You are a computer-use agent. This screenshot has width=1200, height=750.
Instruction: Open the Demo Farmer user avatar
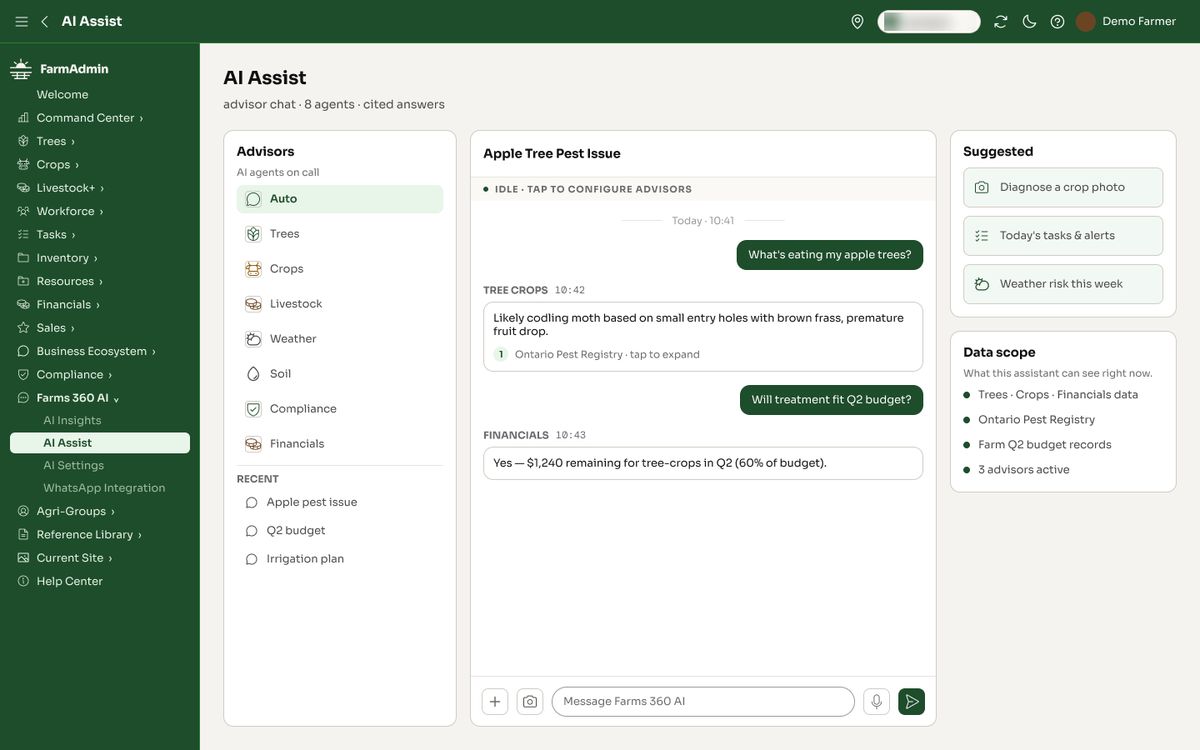click(x=1086, y=21)
